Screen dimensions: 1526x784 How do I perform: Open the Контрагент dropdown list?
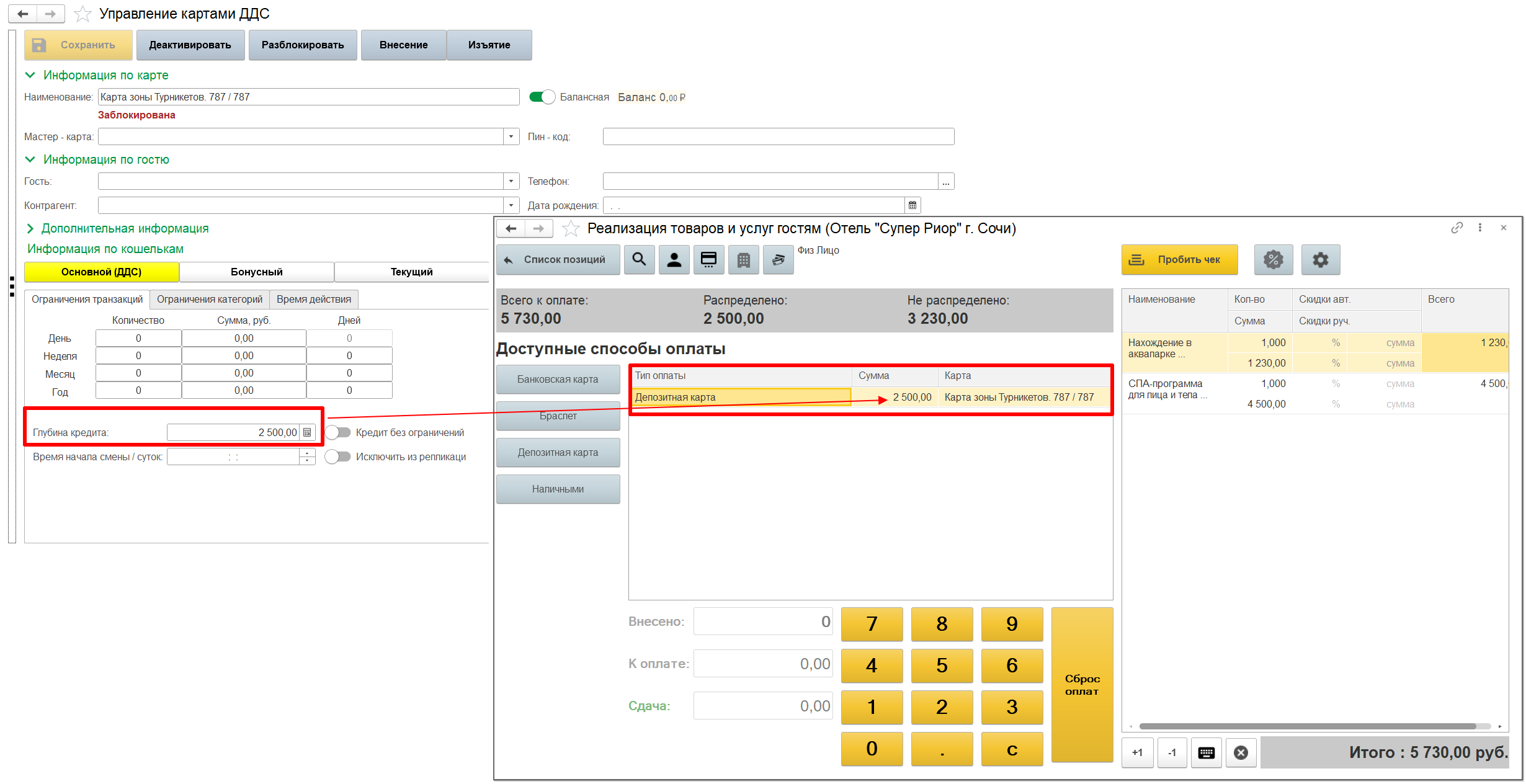(x=511, y=205)
